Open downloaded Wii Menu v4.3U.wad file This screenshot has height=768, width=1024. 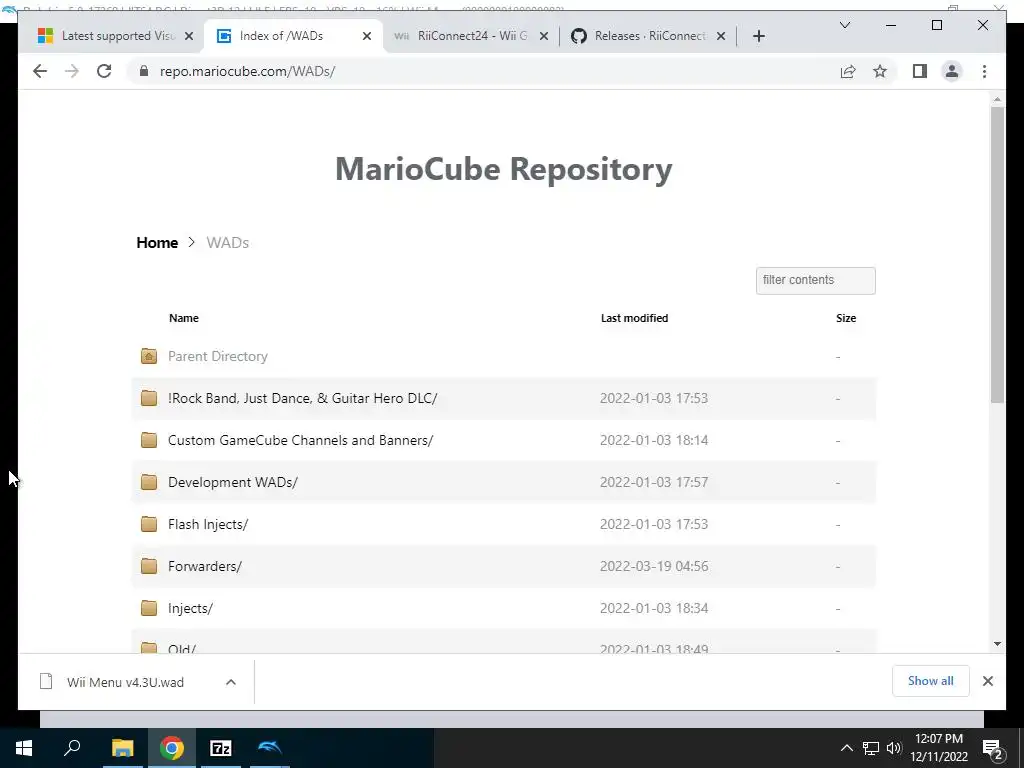[125, 682]
